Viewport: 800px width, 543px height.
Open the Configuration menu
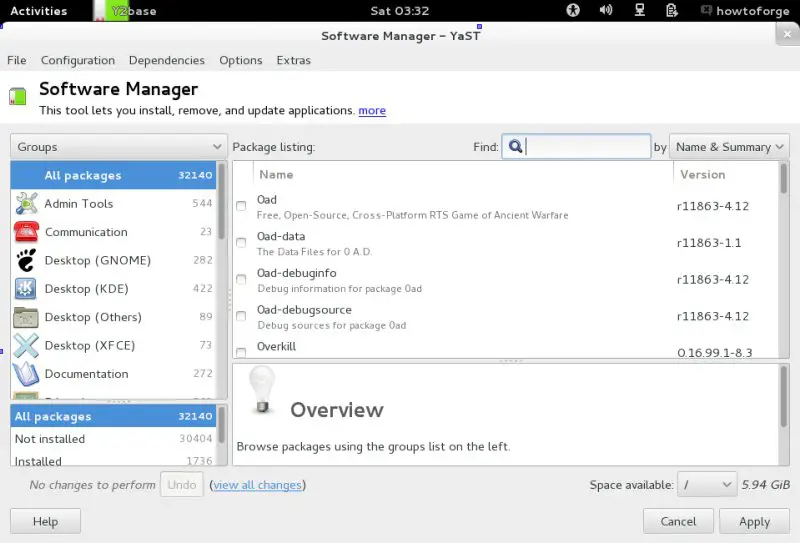click(x=78, y=60)
